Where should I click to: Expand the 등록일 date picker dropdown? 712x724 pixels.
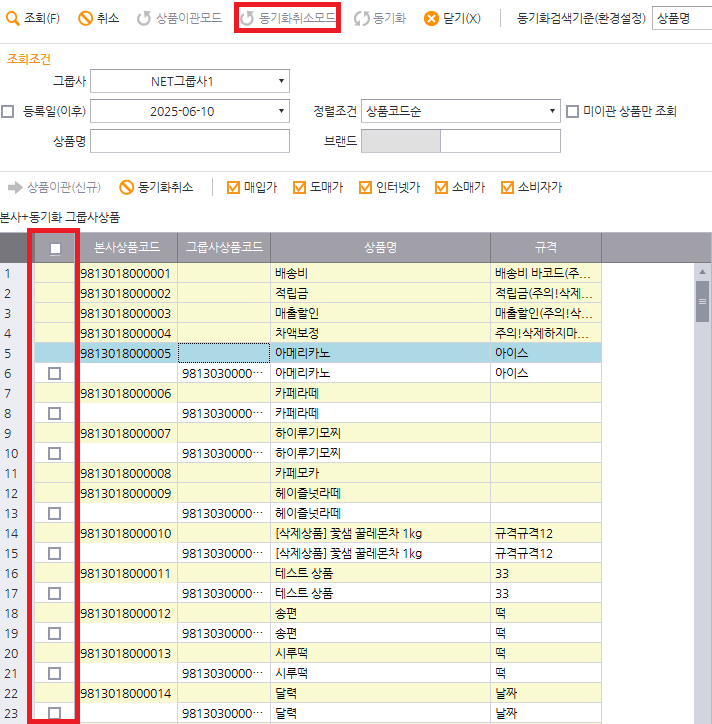tap(282, 111)
